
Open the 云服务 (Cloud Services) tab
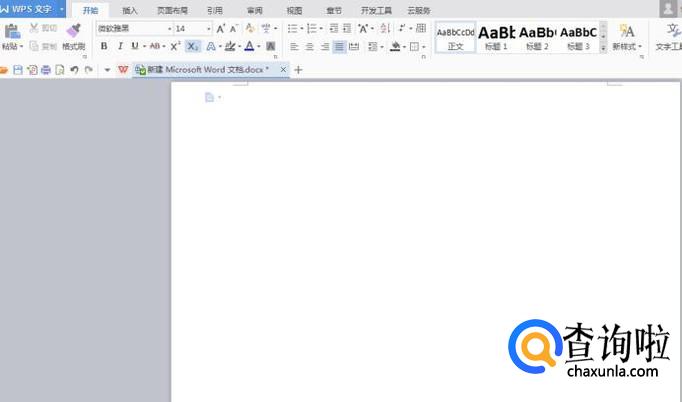[x=418, y=10]
